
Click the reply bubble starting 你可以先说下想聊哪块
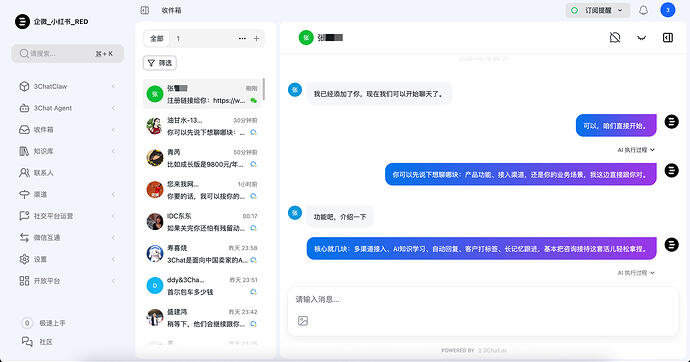521,175
